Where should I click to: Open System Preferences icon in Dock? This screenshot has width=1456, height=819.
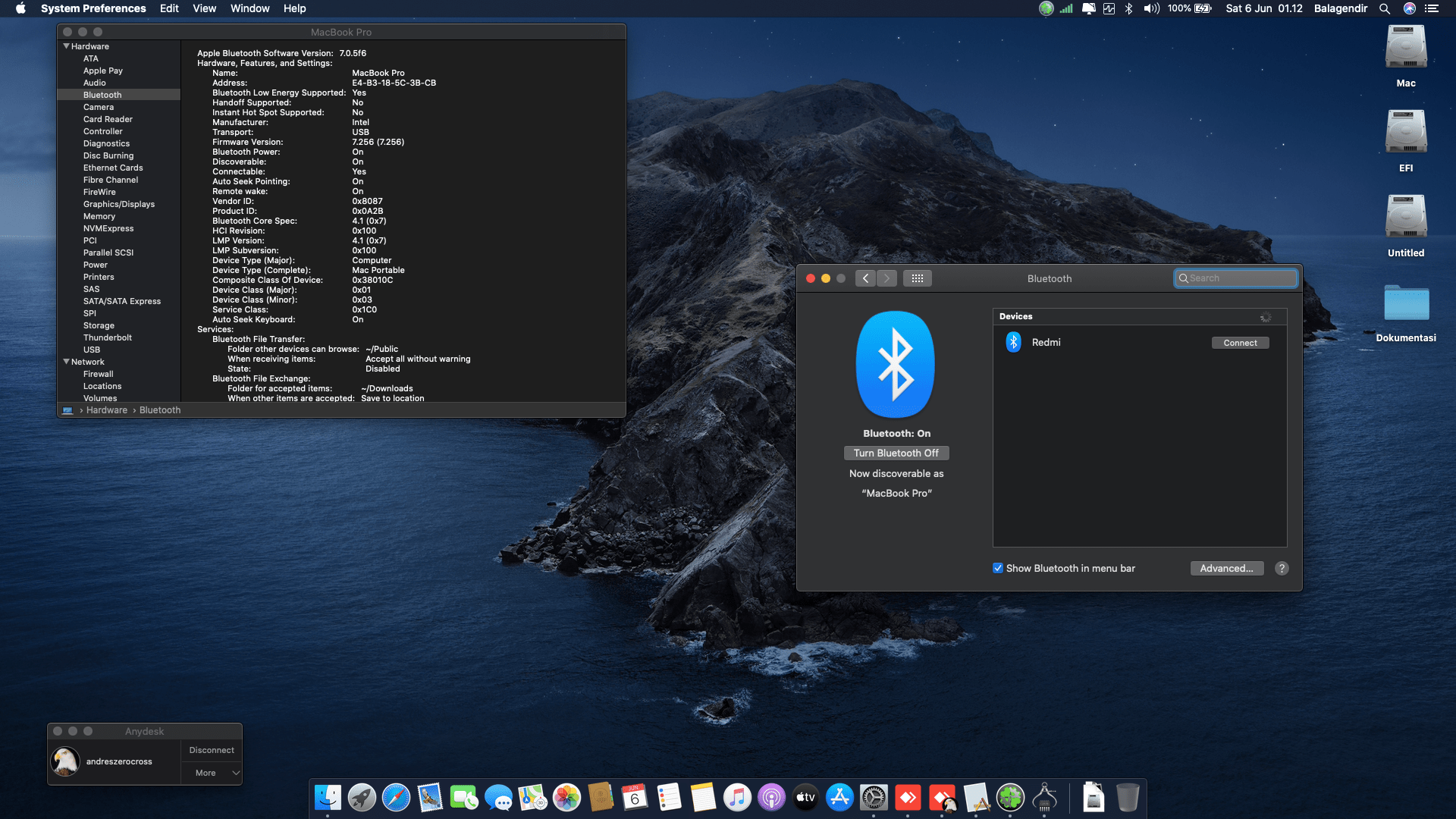point(874,798)
